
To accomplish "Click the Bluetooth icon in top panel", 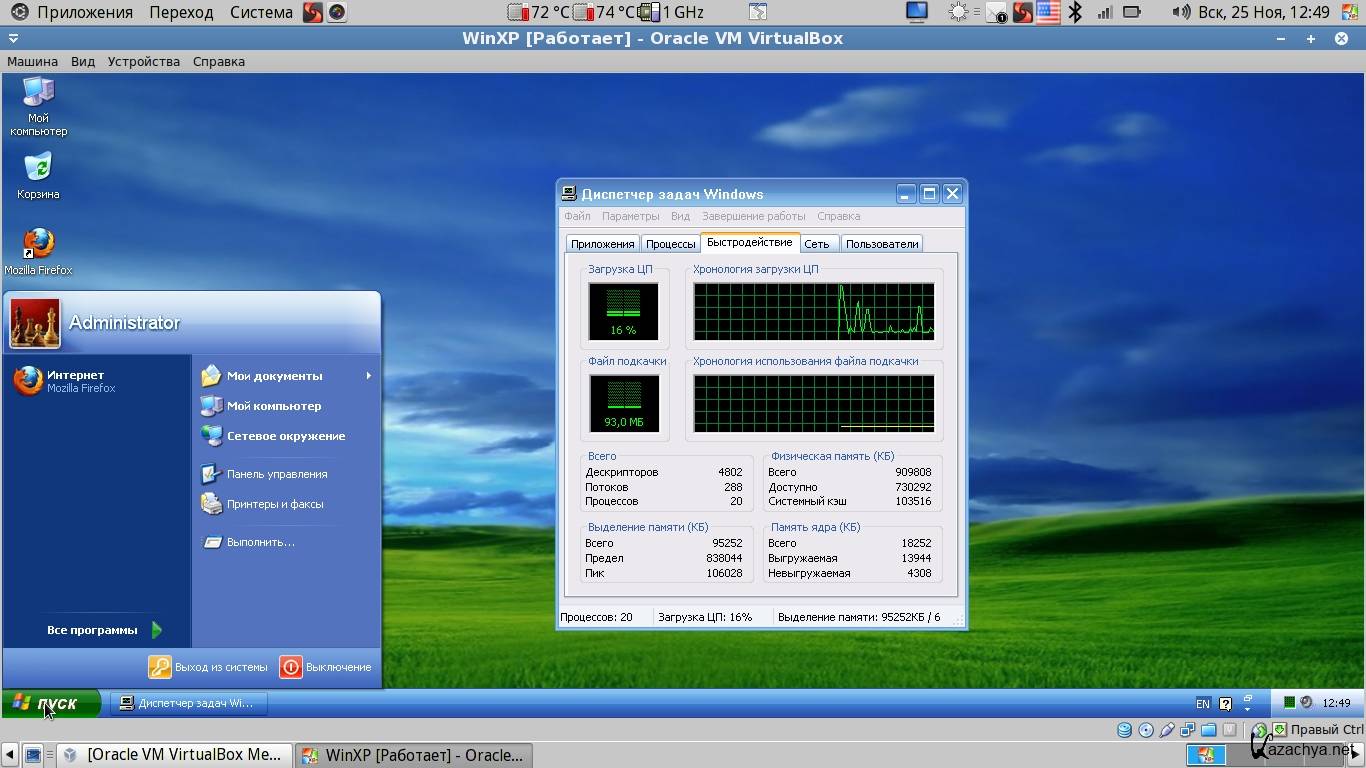I will [x=1075, y=12].
